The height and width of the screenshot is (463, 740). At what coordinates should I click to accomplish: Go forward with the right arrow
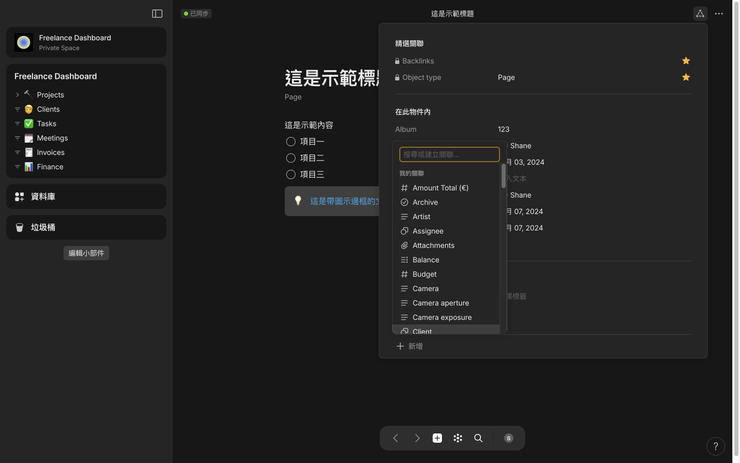(417, 438)
